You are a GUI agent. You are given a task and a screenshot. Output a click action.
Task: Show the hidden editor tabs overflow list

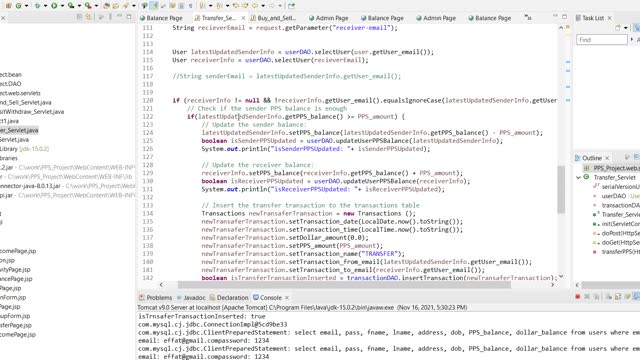pyautogui.click(x=528, y=18)
